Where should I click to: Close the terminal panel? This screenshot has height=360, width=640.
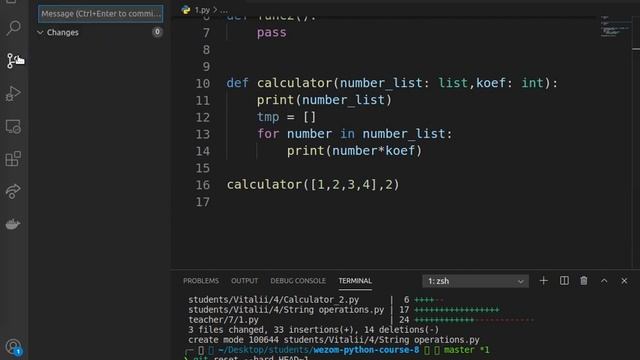click(x=624, y=281)
